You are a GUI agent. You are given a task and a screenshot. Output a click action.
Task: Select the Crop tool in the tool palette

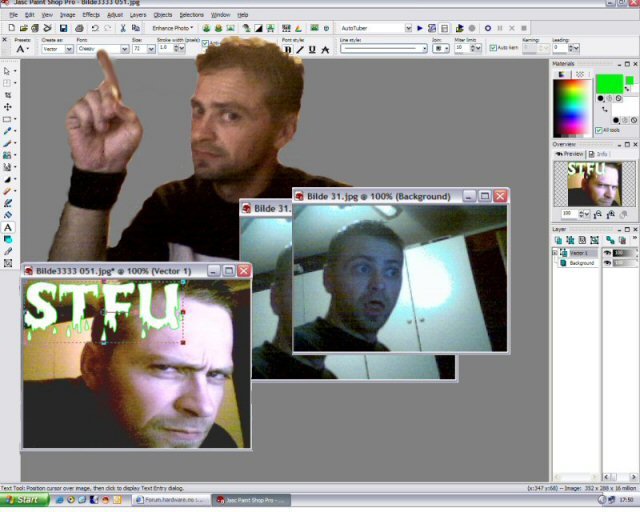tap(8, 95)
